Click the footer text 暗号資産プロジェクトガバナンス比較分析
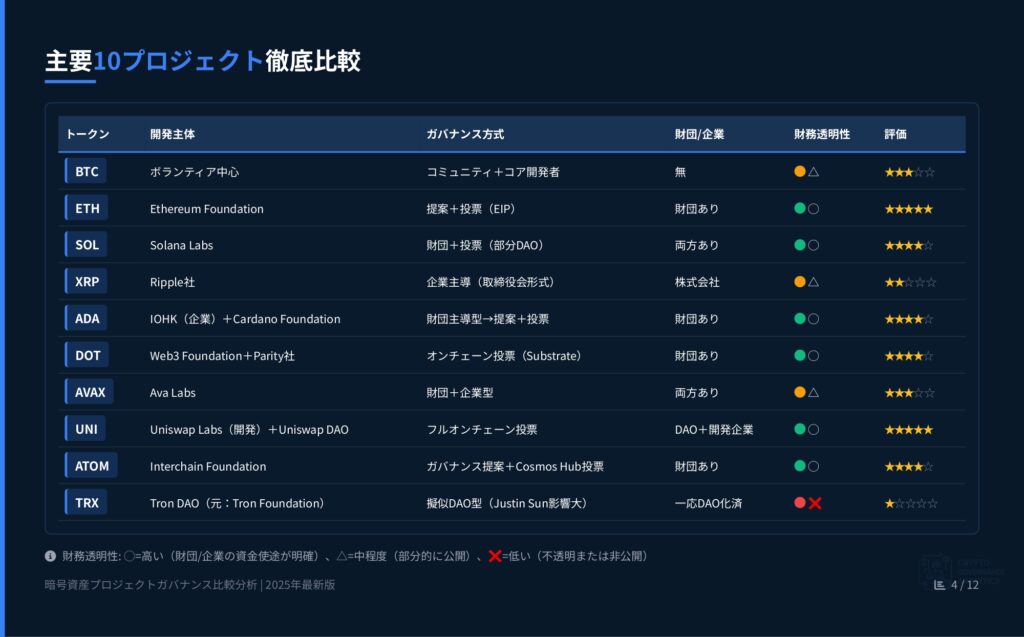Viewport: 1024px width, 637px height. pyautogui.click(x=151, y=585)
